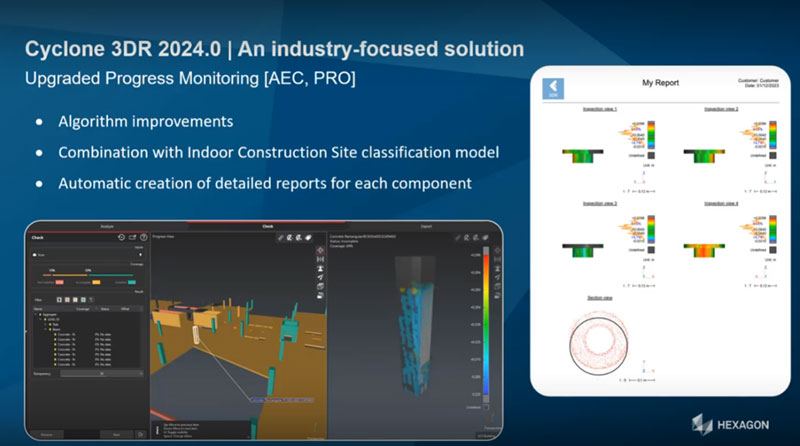Viewport: 800px width, 446px height.
Task: Click the camera icon in column detail side toolbar
Action: [x=497, y=295]
